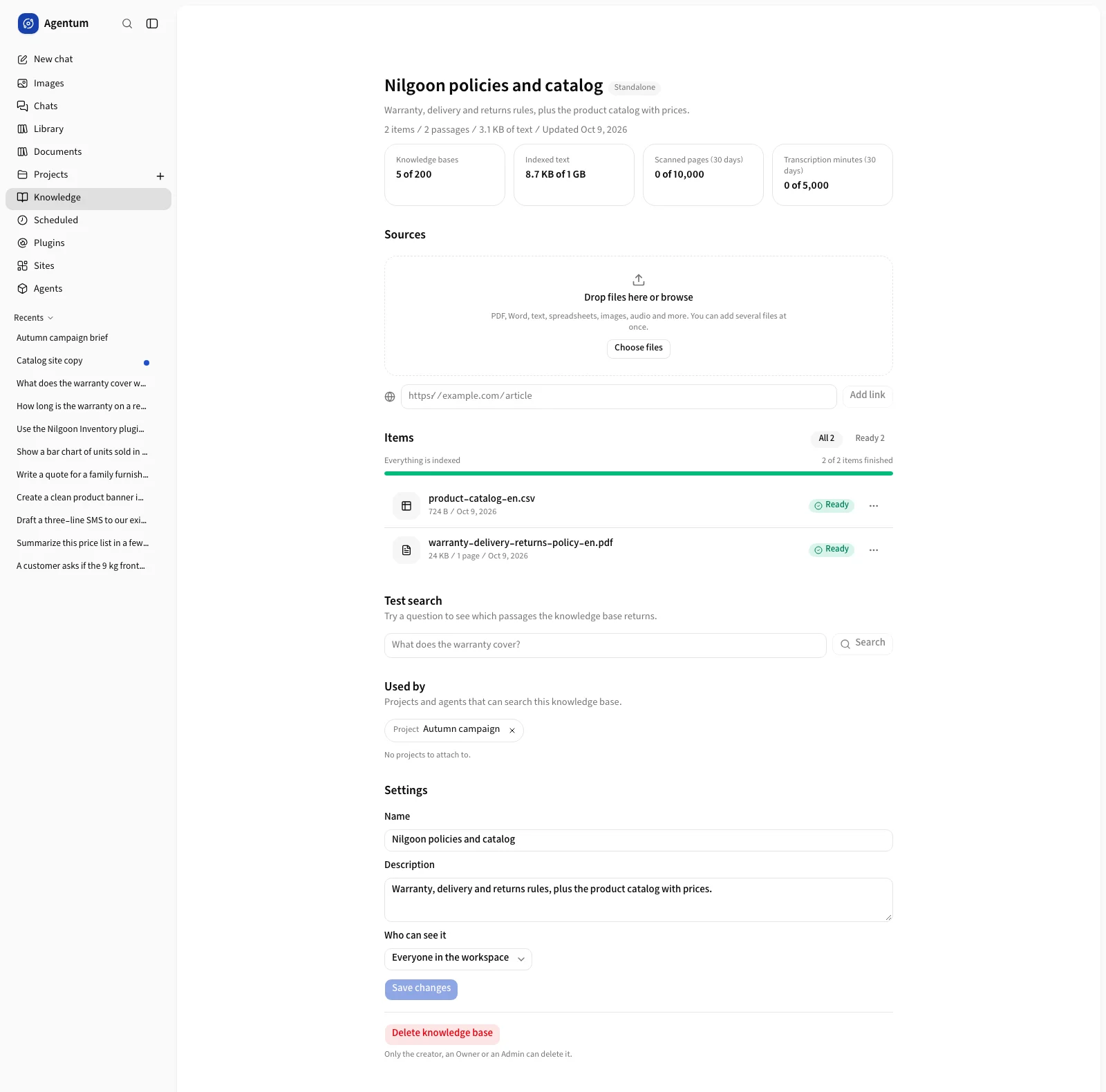Click the Ready badge on product-catalog-en.csv

coord(832,505)
